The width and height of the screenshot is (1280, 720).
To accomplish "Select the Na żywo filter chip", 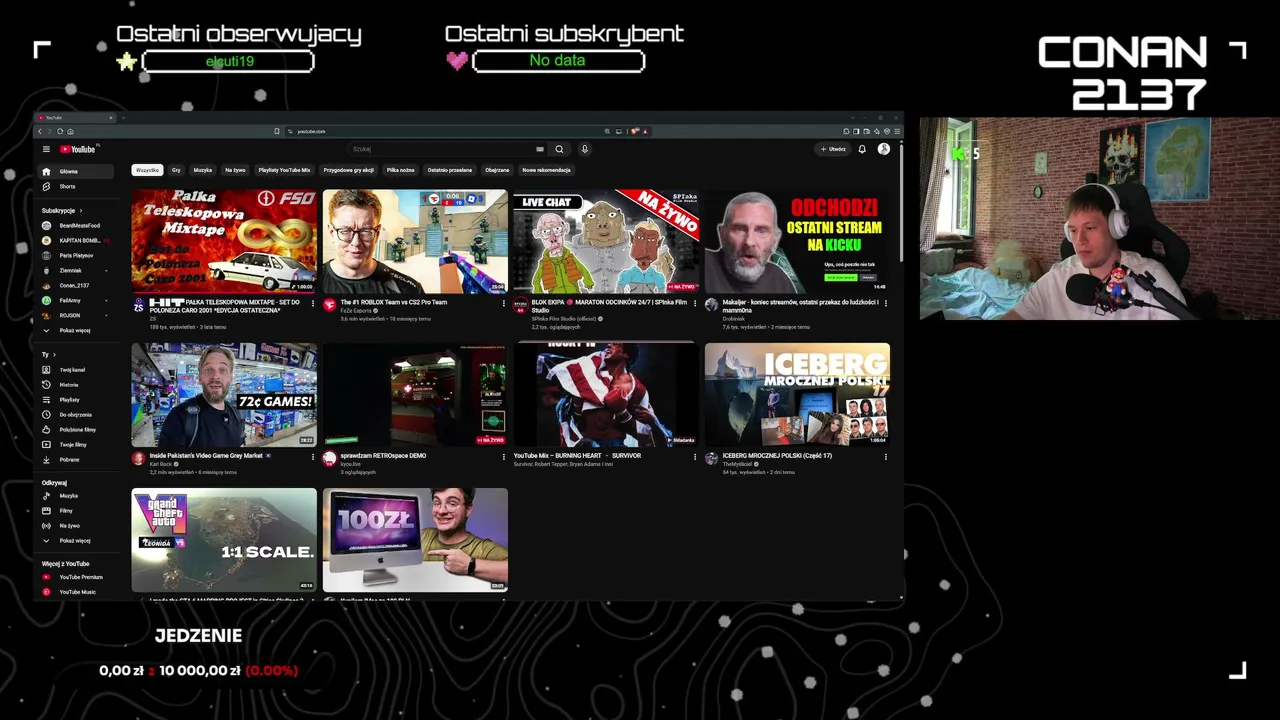I will [x=235, y=170].
